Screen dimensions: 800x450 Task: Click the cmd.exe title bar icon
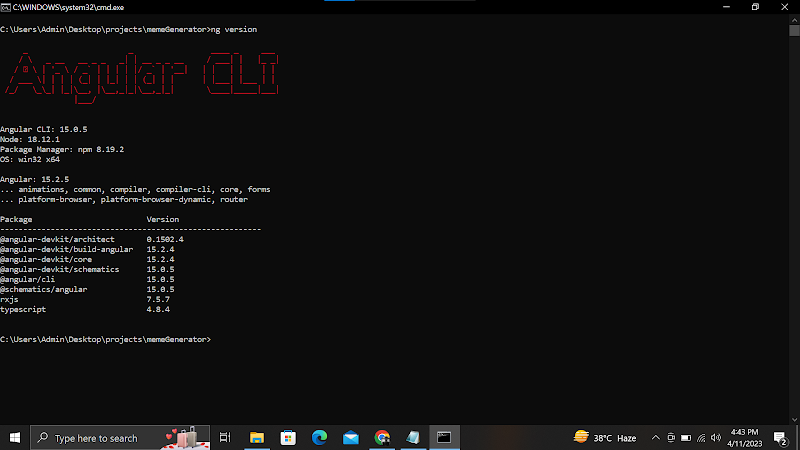click(6, 7)
